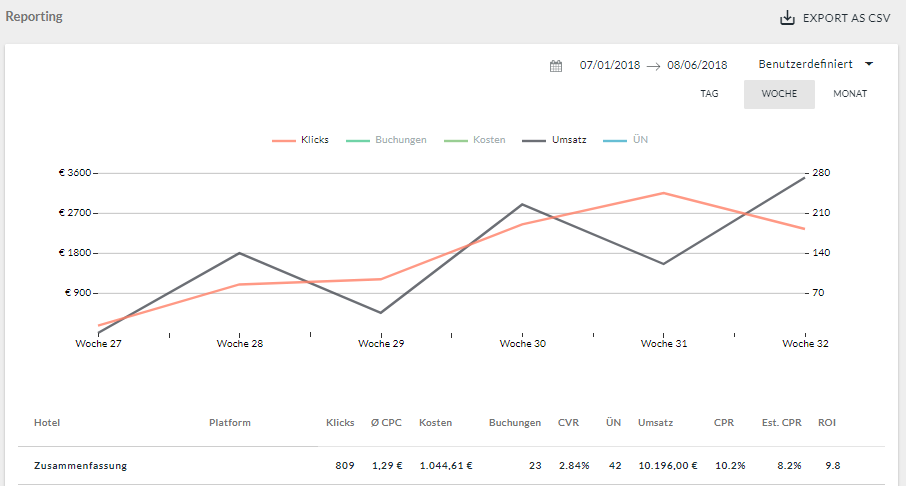Enable the ÜN series in legend
This screenshot has width=906, height=486.
(627, 140)
